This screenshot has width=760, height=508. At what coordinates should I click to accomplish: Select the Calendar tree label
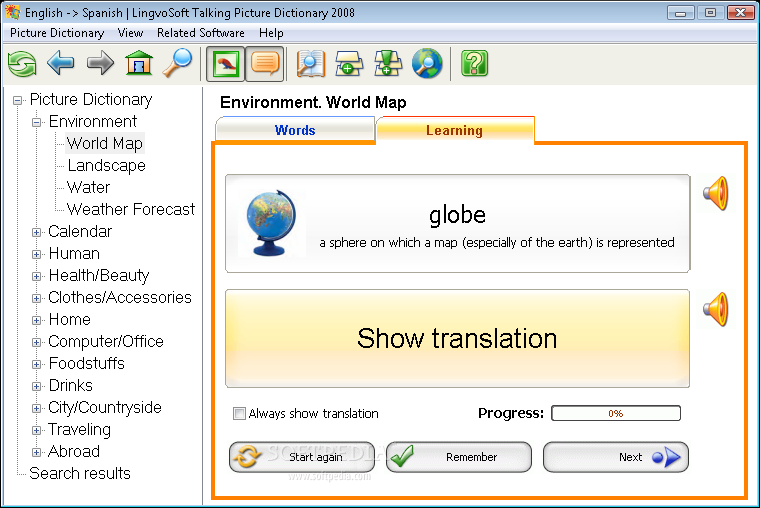[x=80, y=232]
